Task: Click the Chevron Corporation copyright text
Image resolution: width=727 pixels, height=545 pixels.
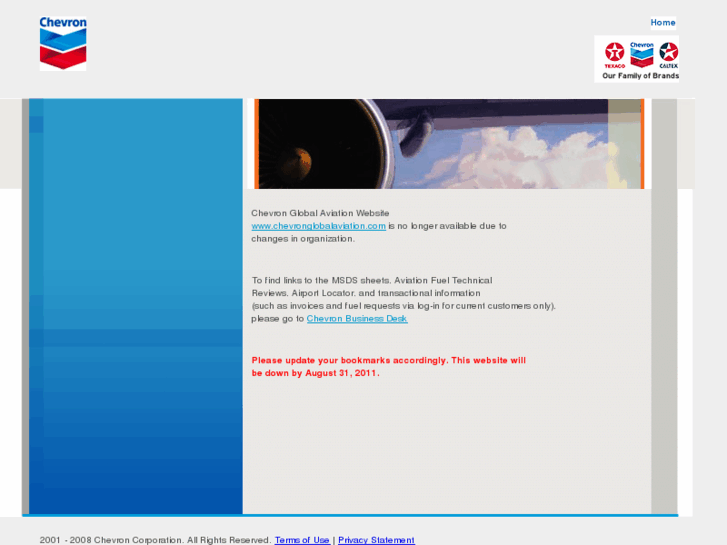Action: point(155,540)
